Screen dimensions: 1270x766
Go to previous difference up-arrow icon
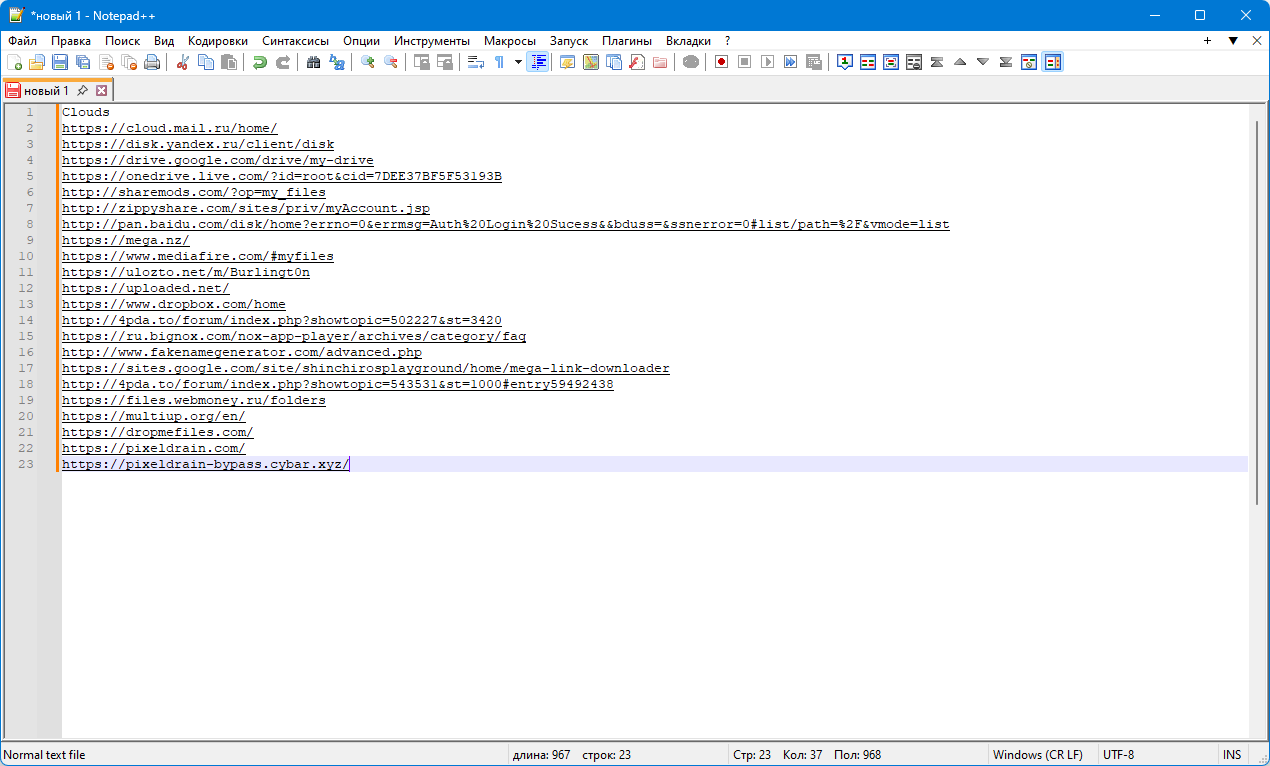point(960,62)
